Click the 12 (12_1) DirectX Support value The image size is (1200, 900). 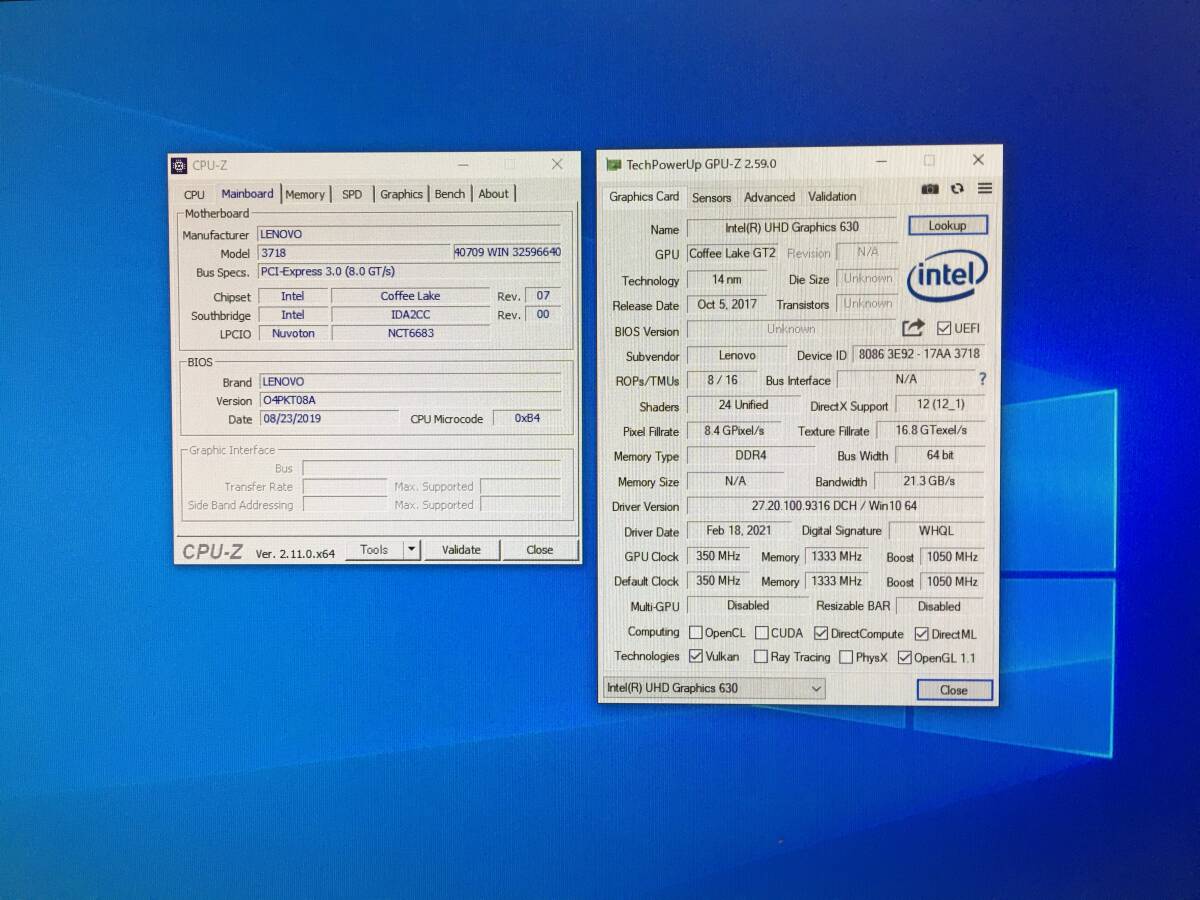(938, 405)
